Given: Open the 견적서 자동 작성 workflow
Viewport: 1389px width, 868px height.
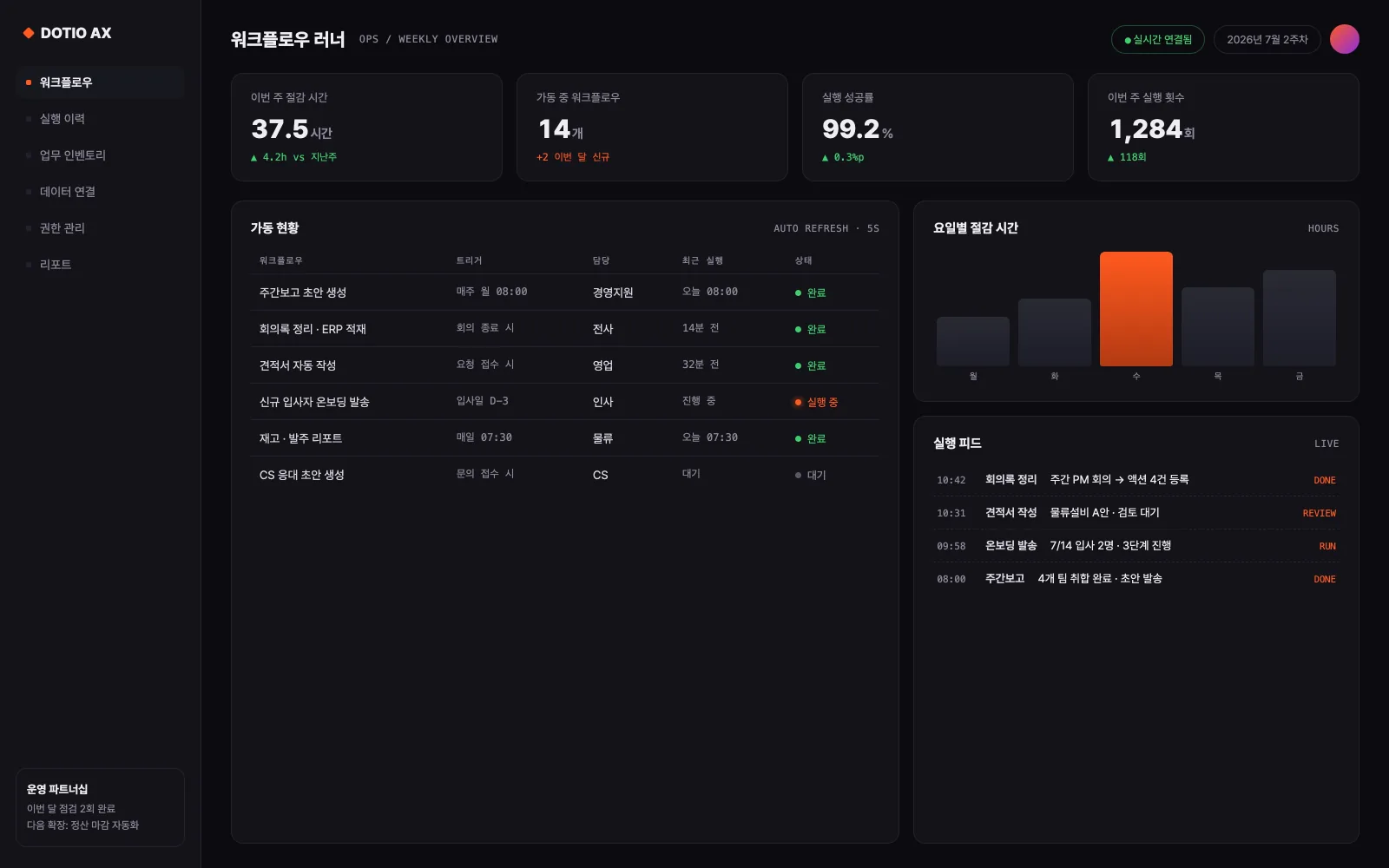Looking at the screenshot, I should pyautogui.click(x=564, y=365).
